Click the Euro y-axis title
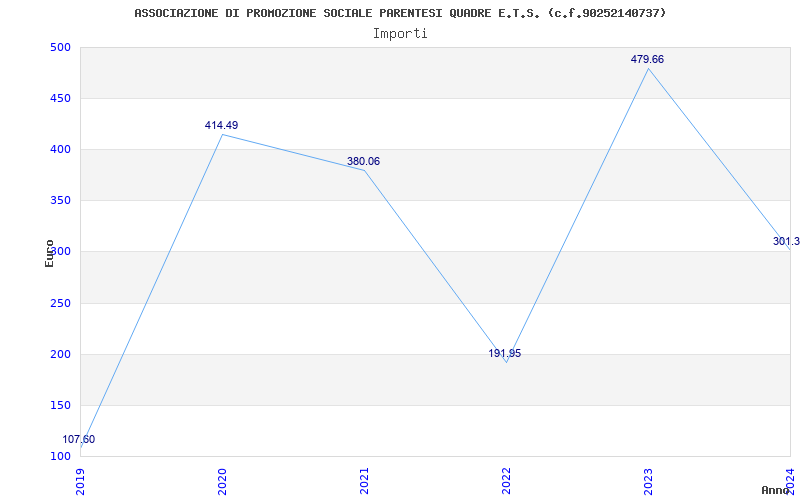The width and height of the screenshot is (800, 500). pos(49,253)
